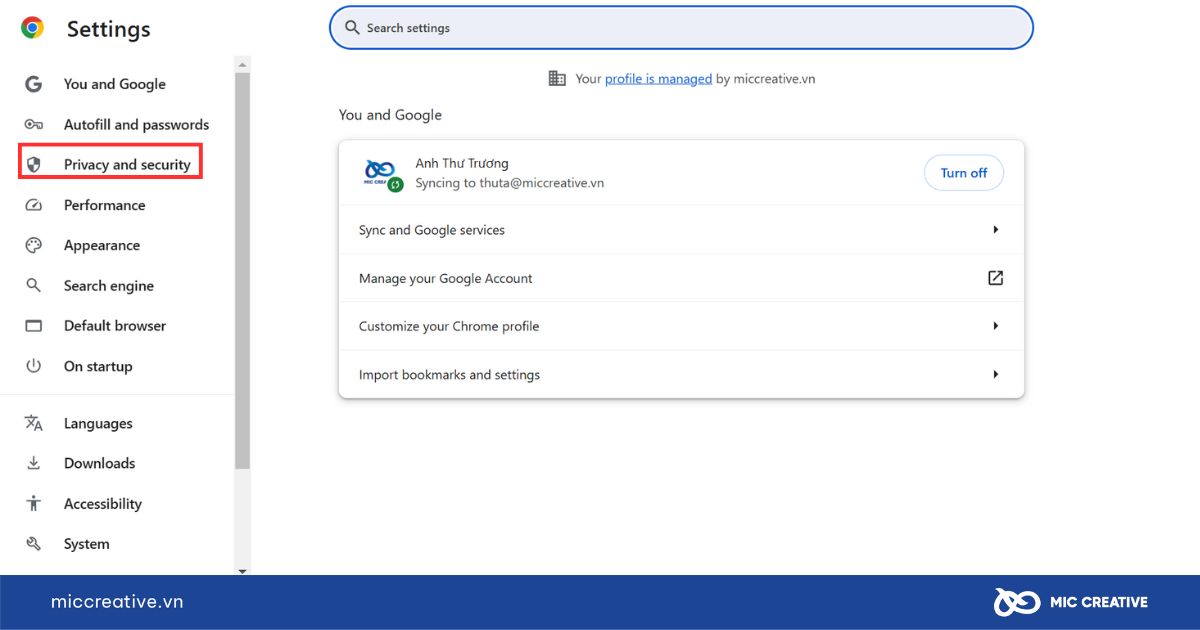
Task: Click the person icon for Accessibility
Action: coord(34,504)
